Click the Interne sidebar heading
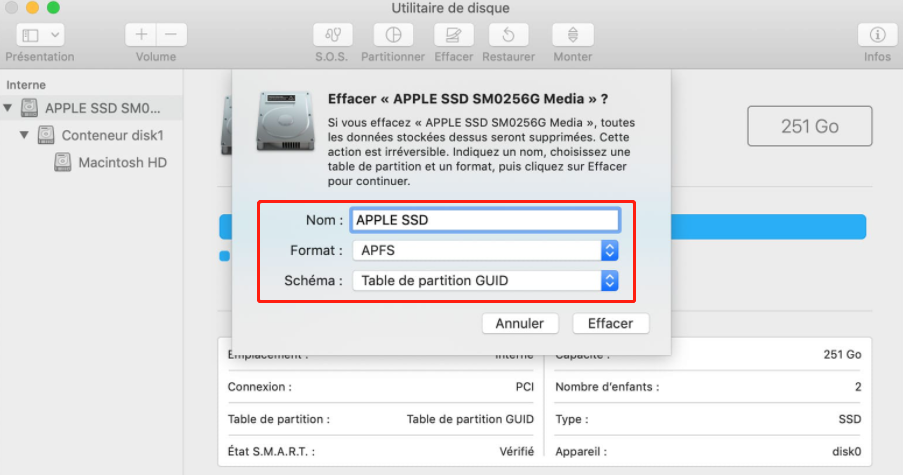Screen dimensions: 903x475 coord(26,85)
